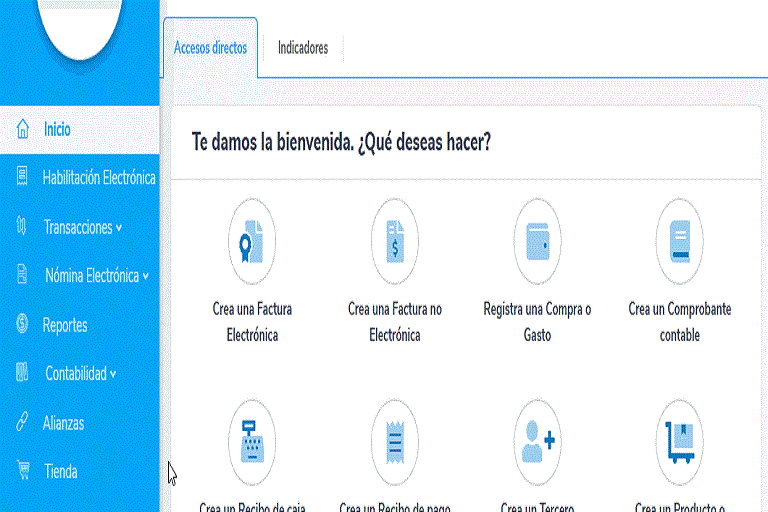Go to Inicio in the sidebar
This screenshot has height=512, width=768.
57,130
